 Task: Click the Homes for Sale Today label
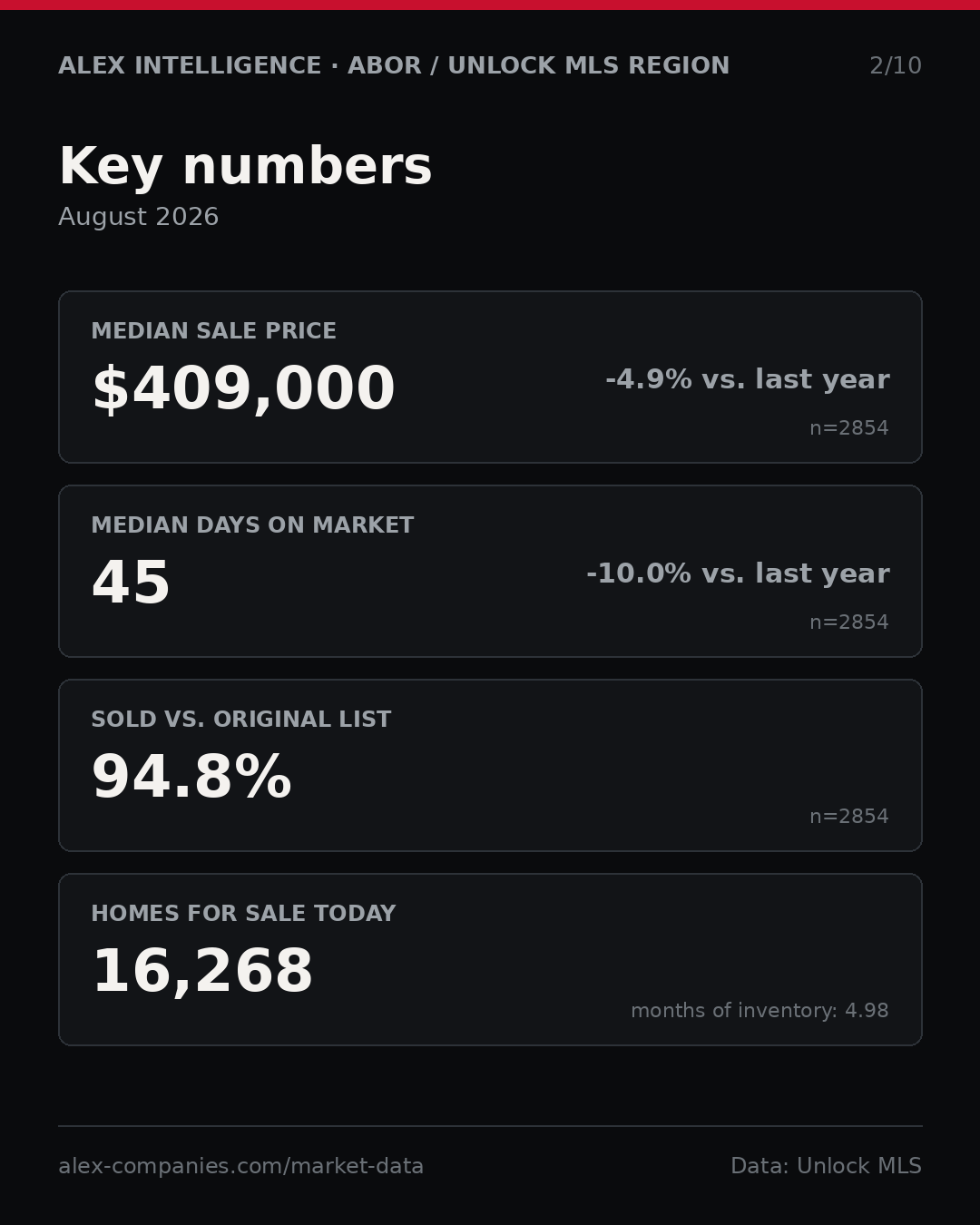point(243,914)
